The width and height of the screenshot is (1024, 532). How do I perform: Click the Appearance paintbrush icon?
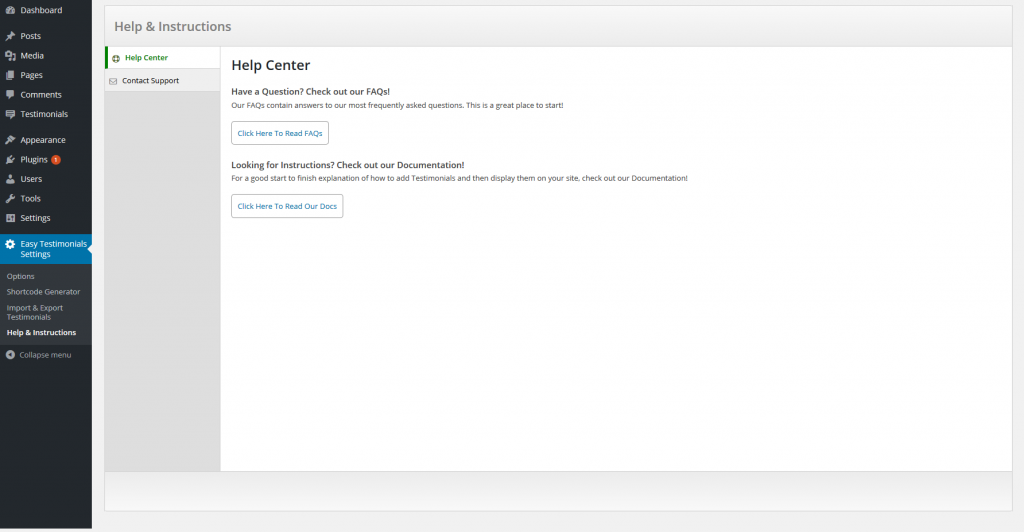(10, 140)
